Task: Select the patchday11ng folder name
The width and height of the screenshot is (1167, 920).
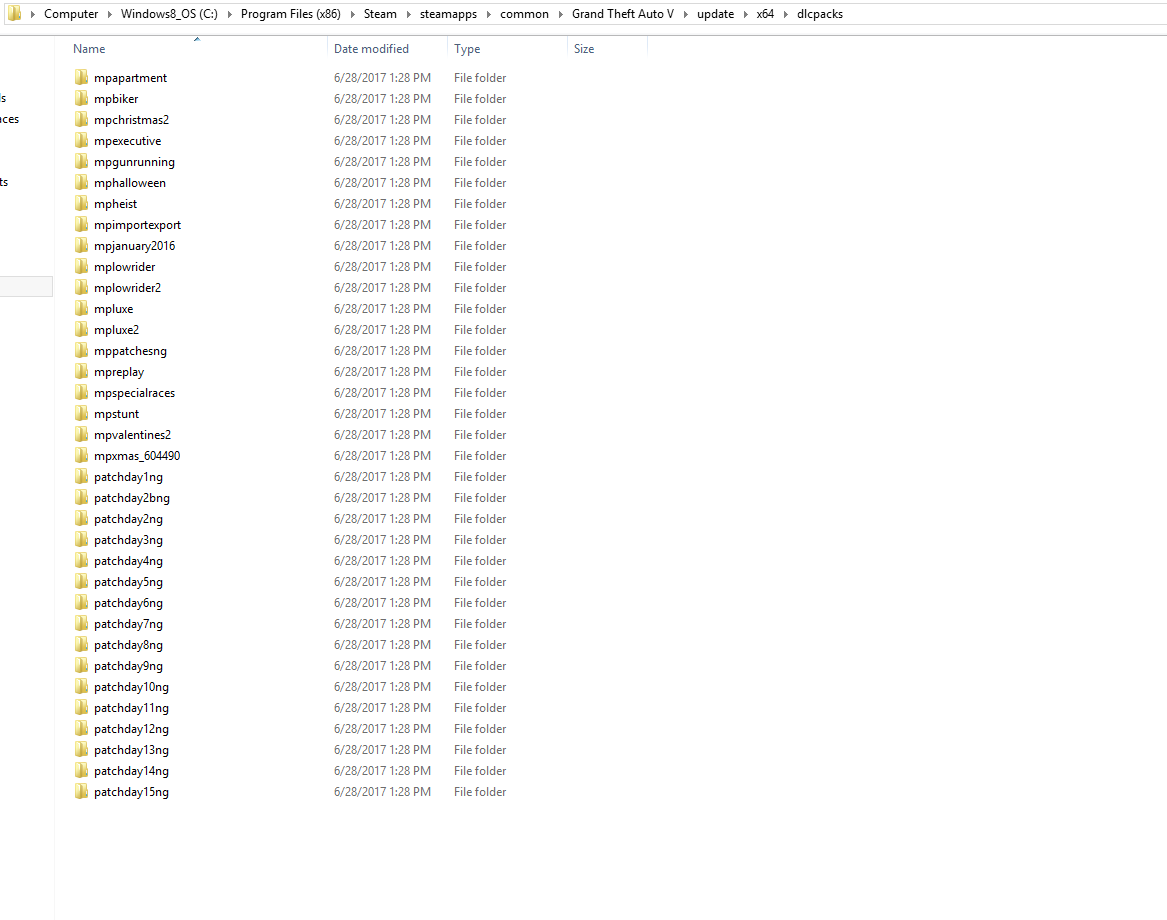Action: pos(131,708)
